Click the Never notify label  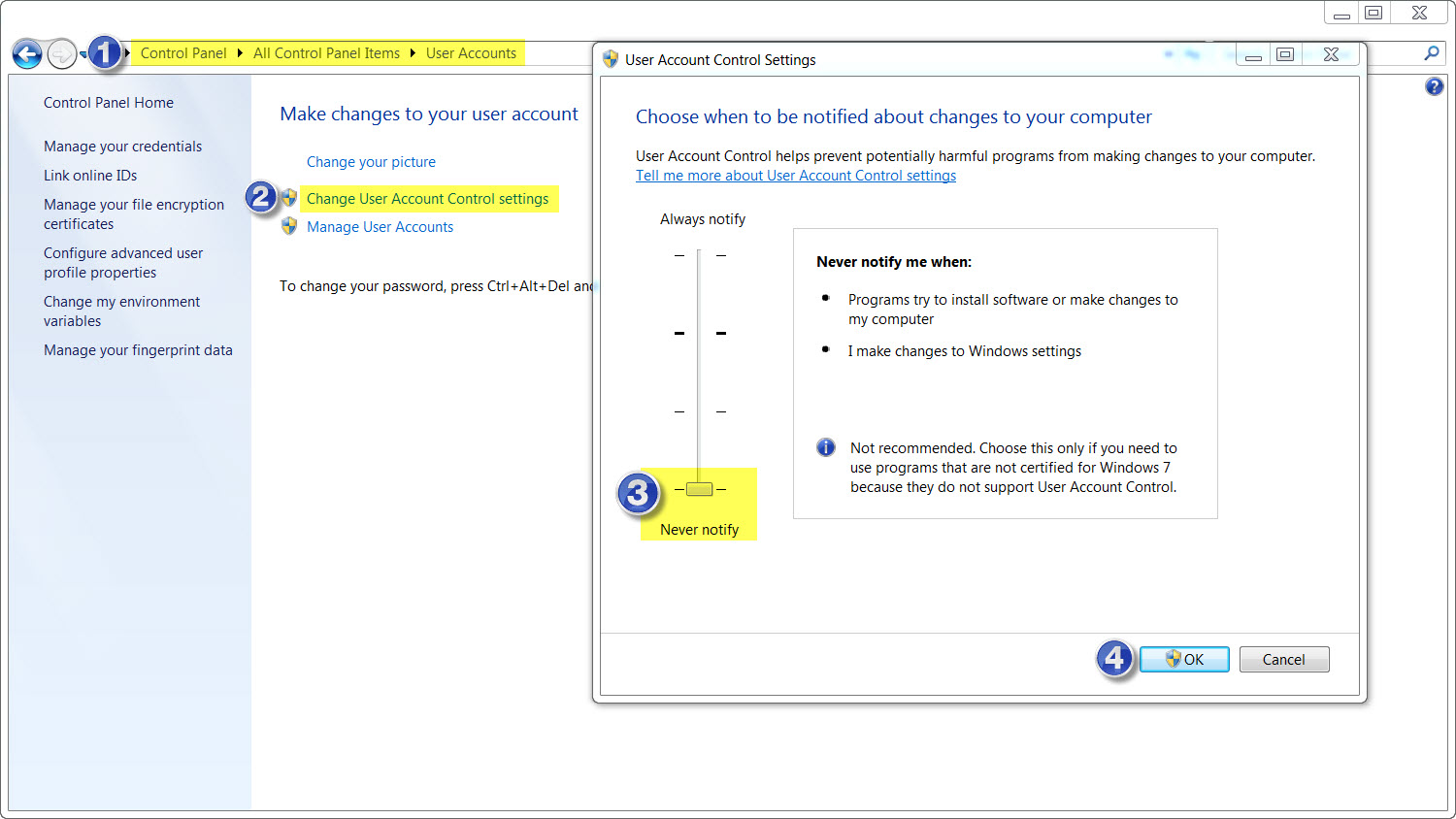700,530
